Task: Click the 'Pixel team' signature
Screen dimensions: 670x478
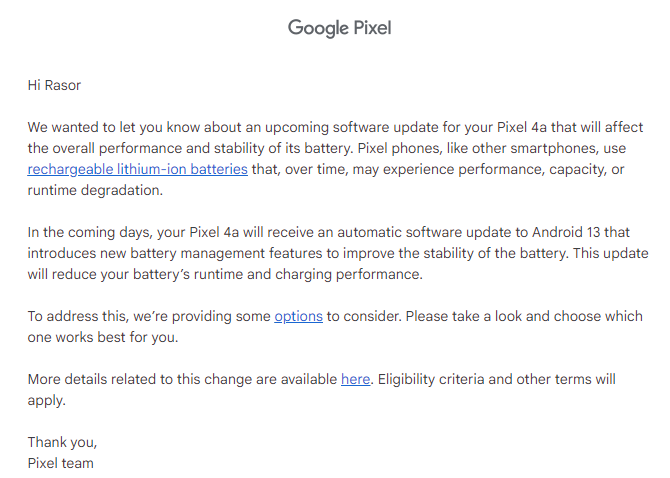Action: click(61, 463)
